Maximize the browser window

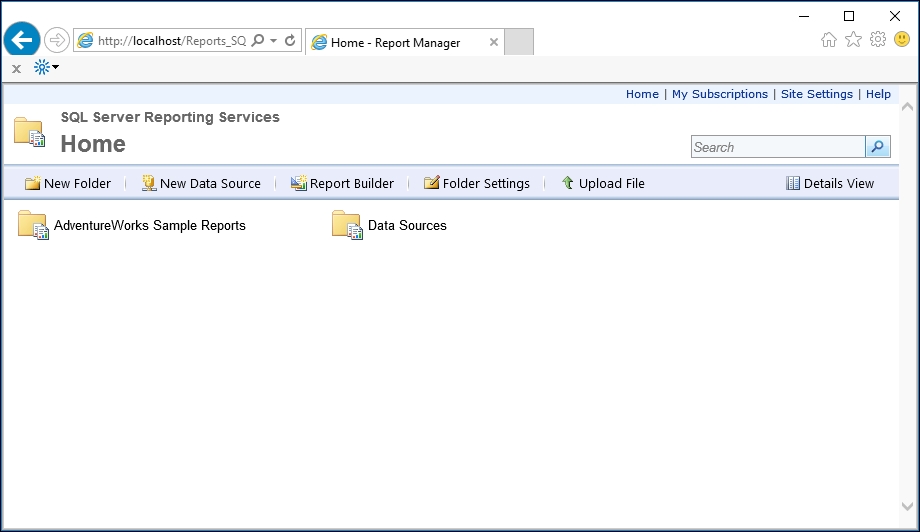tap(849, 16)
